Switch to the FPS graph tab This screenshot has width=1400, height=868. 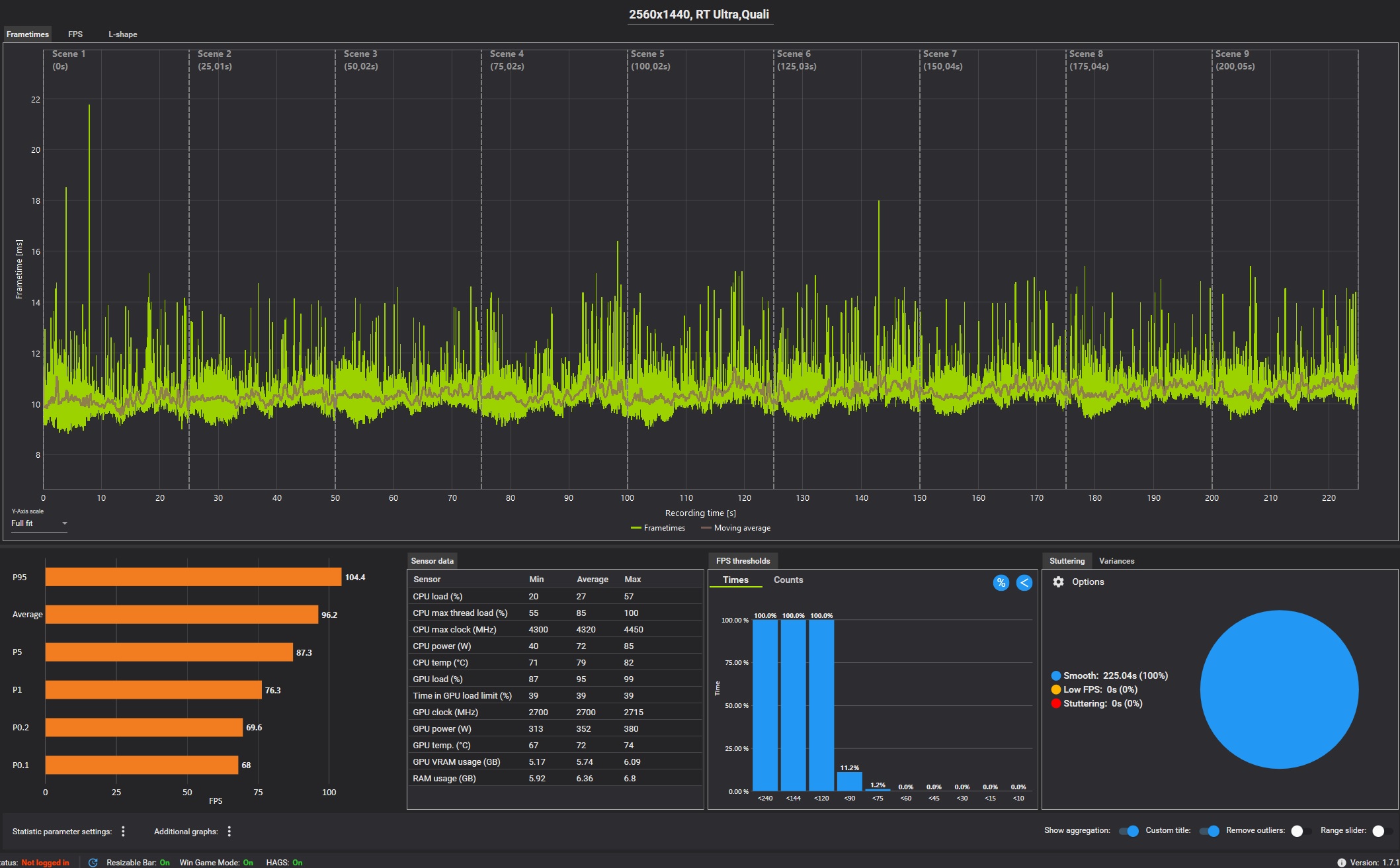pos(75,34)
